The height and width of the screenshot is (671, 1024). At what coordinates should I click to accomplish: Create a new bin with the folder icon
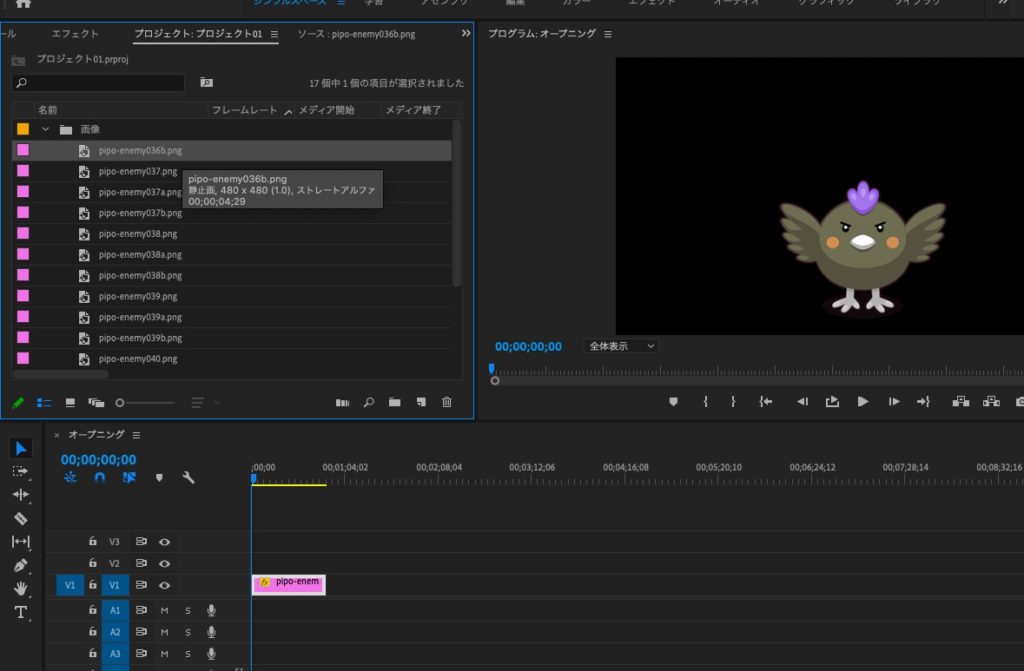[x=395, y=402]
